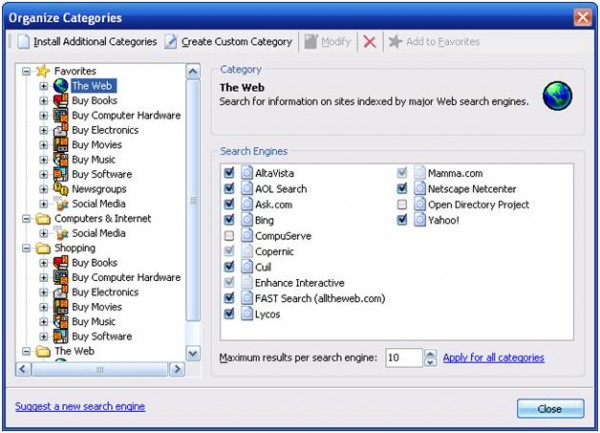This screenshot has width=600, height=433.
Task: Collapse The Web folder node at bottom
Action: click(x=26, y=351)
